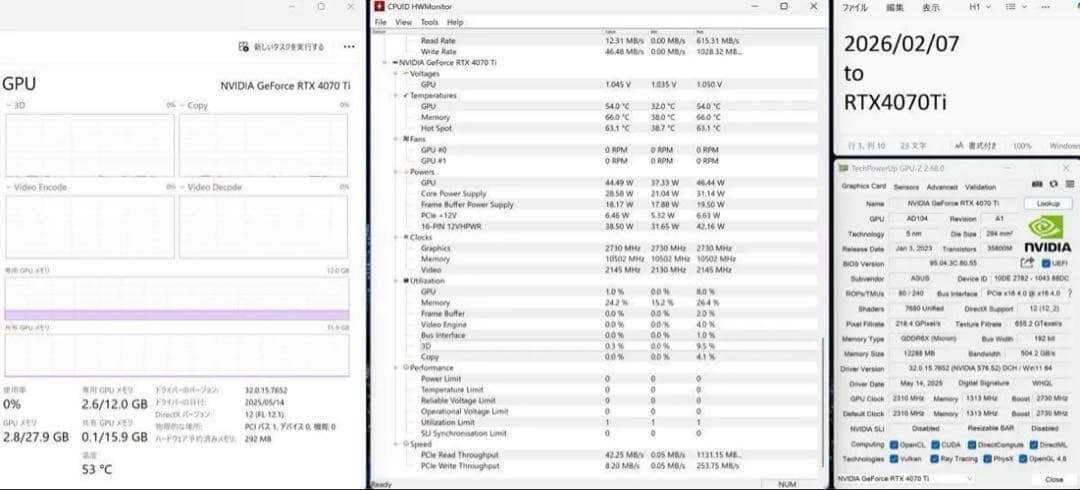Switch to the Advanced tab in GPU-Z

(x=942, y=187)
